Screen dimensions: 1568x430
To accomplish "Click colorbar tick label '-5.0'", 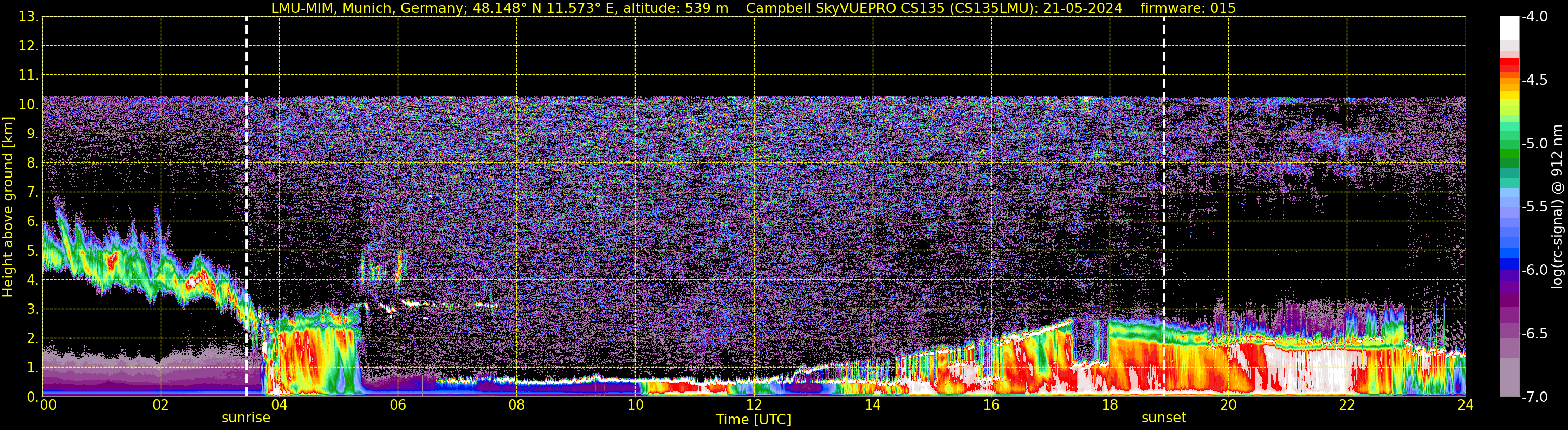I will click(1535, 143).
